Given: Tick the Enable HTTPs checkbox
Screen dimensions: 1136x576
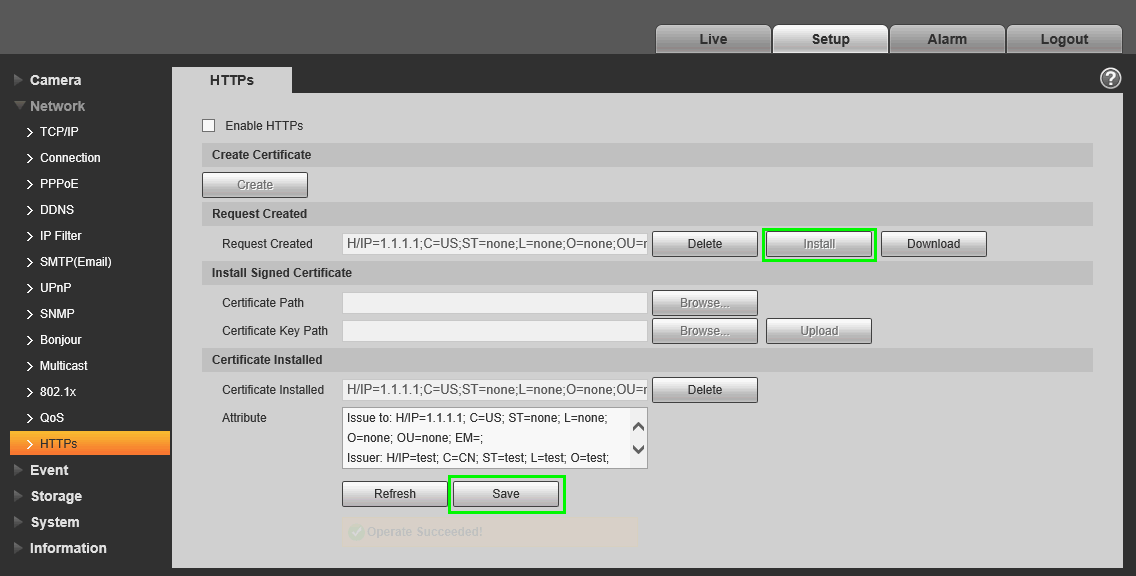Looking at the screenshot, I should pyautogui.click(x=209, y=125).
